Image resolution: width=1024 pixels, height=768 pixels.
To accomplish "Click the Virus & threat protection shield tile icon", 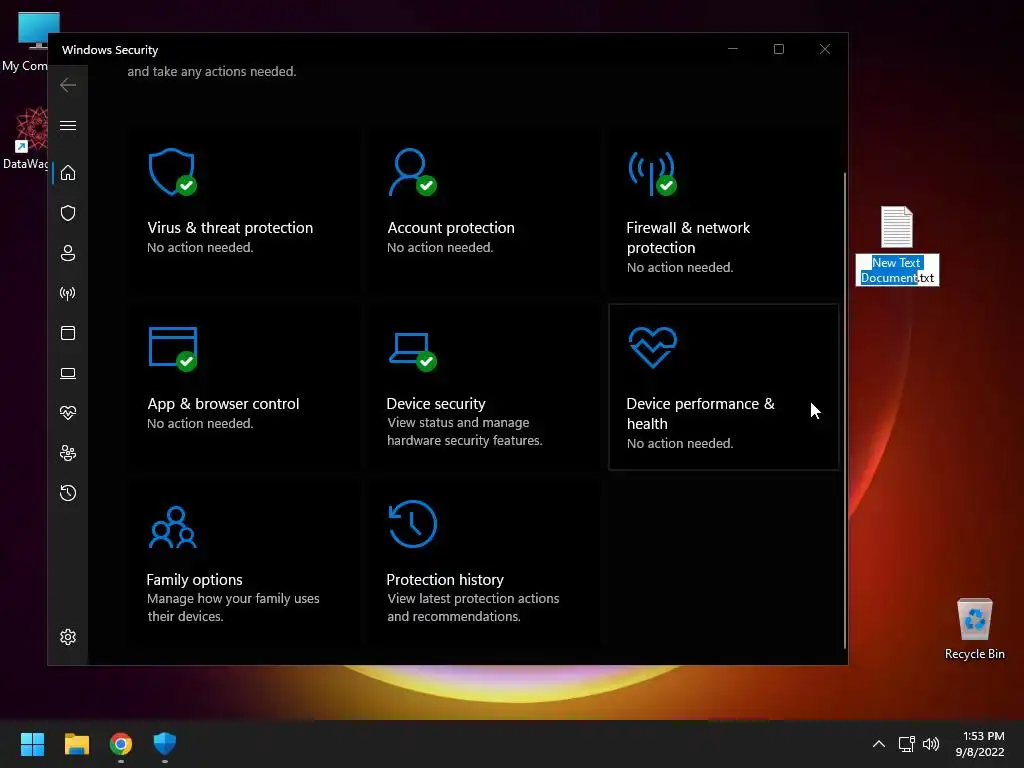I will (x=172, y=172).
